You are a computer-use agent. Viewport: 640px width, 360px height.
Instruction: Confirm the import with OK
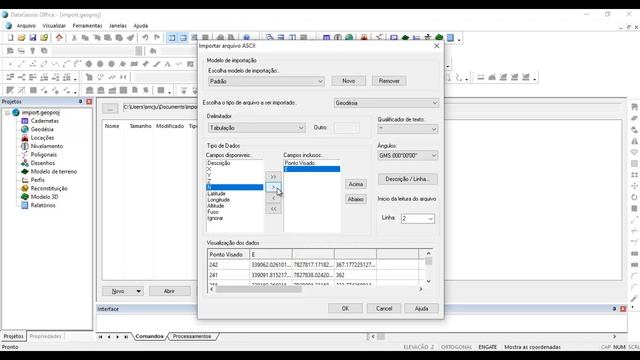(345, 309)
